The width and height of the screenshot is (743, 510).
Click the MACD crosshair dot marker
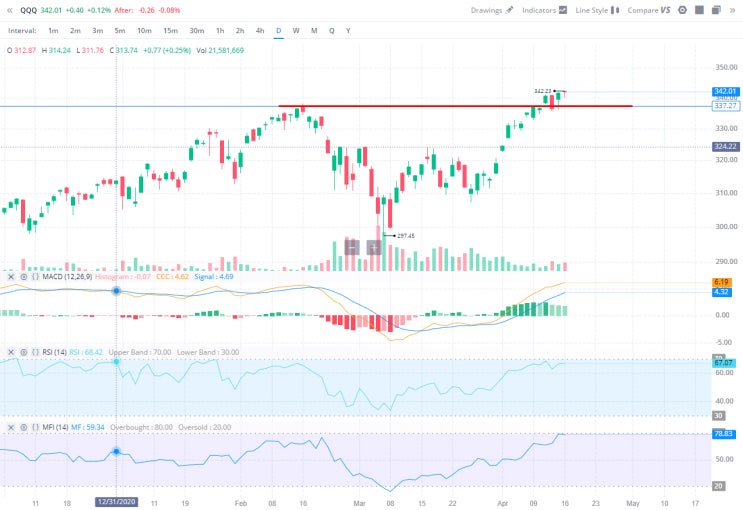116,291
